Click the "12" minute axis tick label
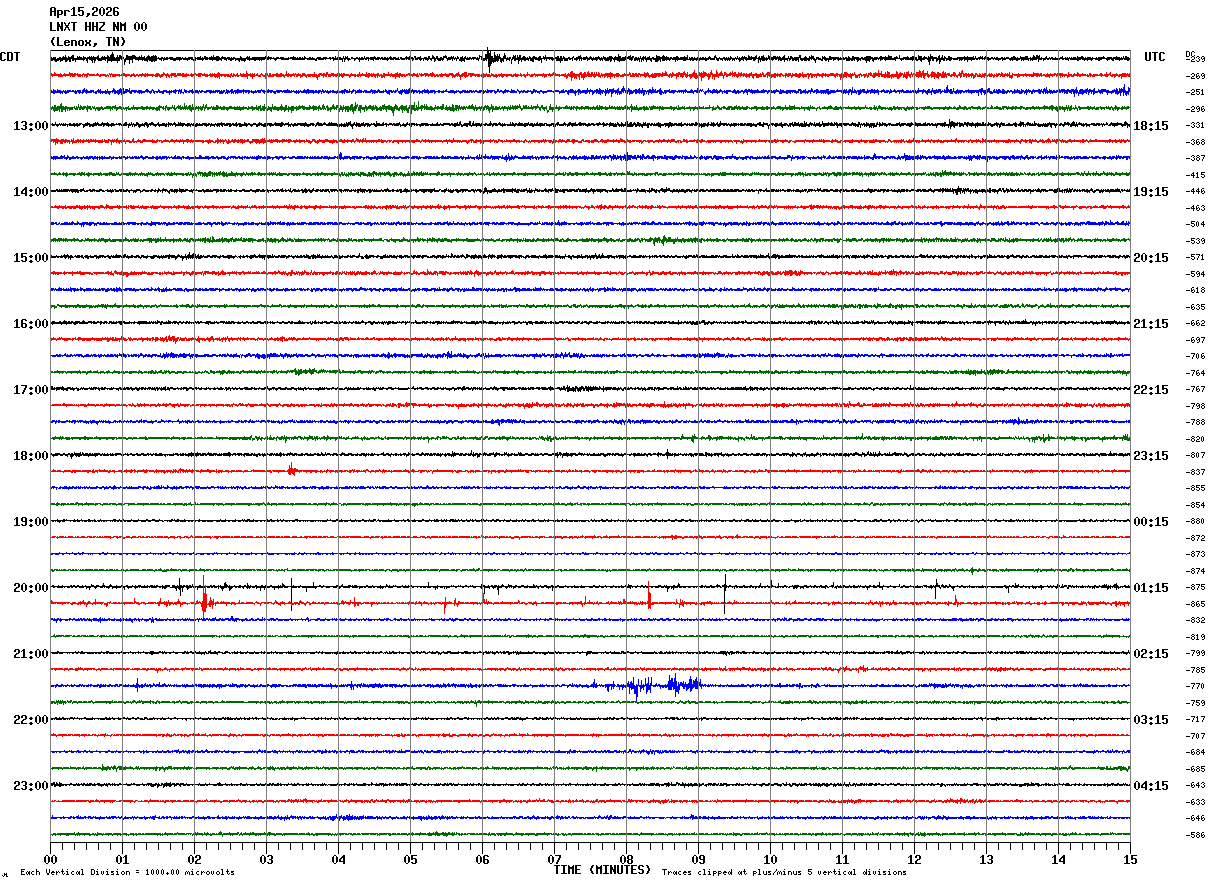This screenshot has width=1210, height=886. pyautogui.click(x=914, y=859)
